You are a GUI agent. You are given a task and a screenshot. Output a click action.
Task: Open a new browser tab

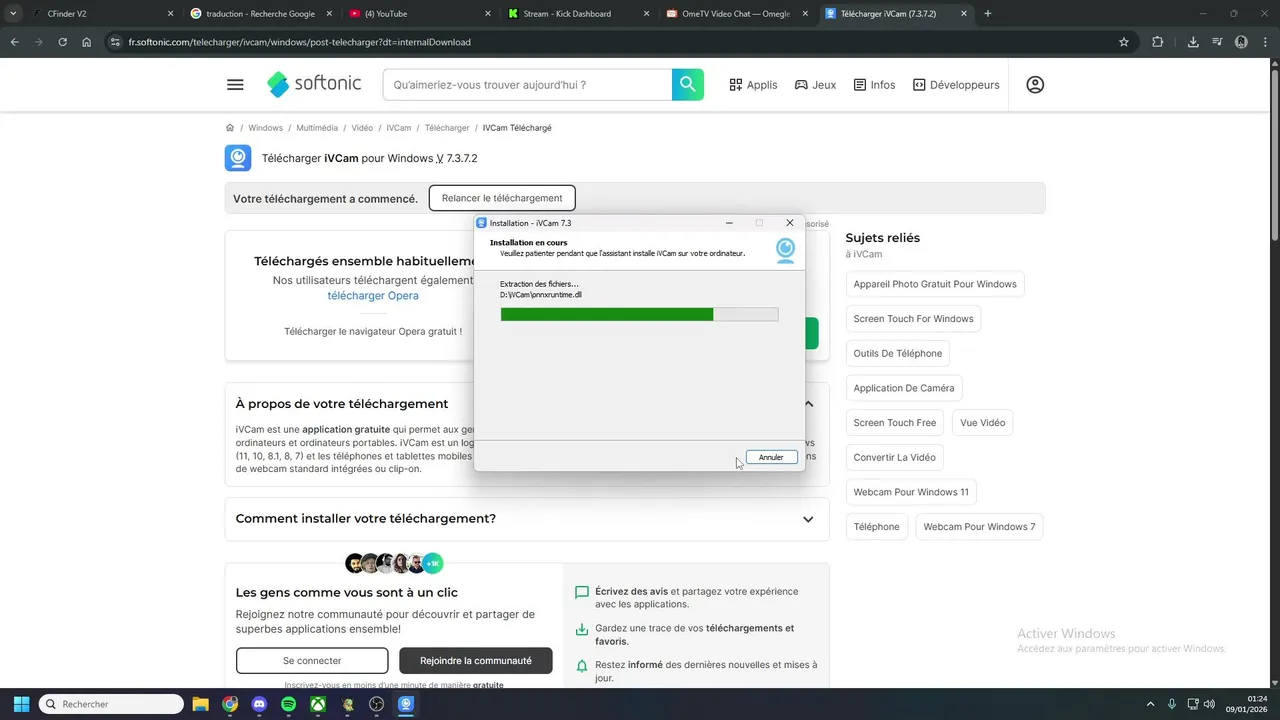click(x=988, y=14)
